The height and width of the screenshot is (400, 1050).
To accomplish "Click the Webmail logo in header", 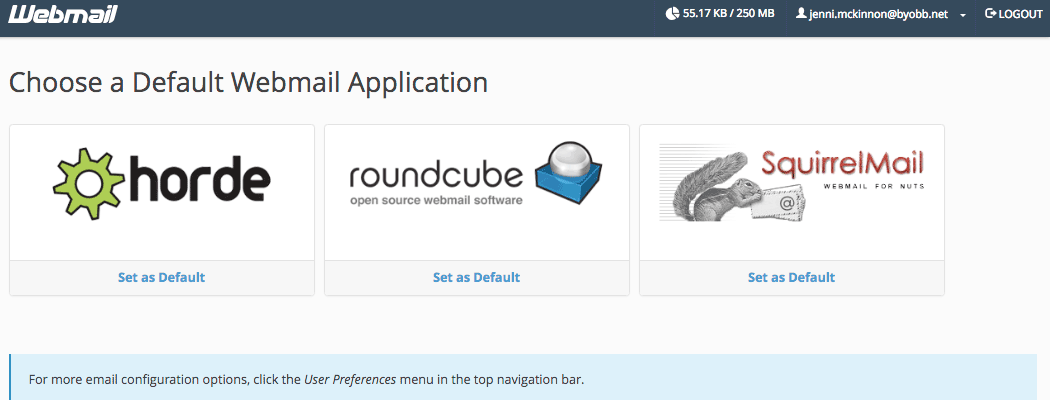I will [63, 14].
